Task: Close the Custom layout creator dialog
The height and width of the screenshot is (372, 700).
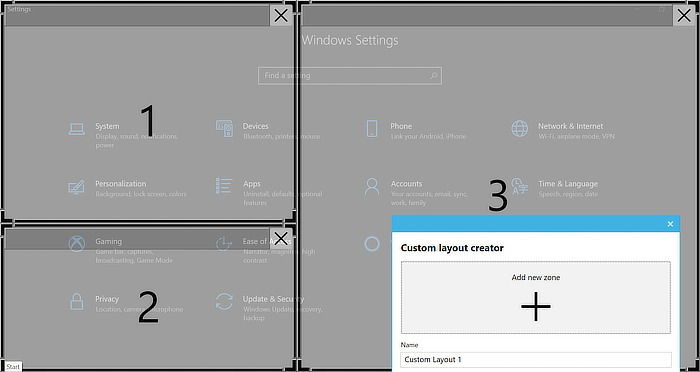Action: point(670,224)
